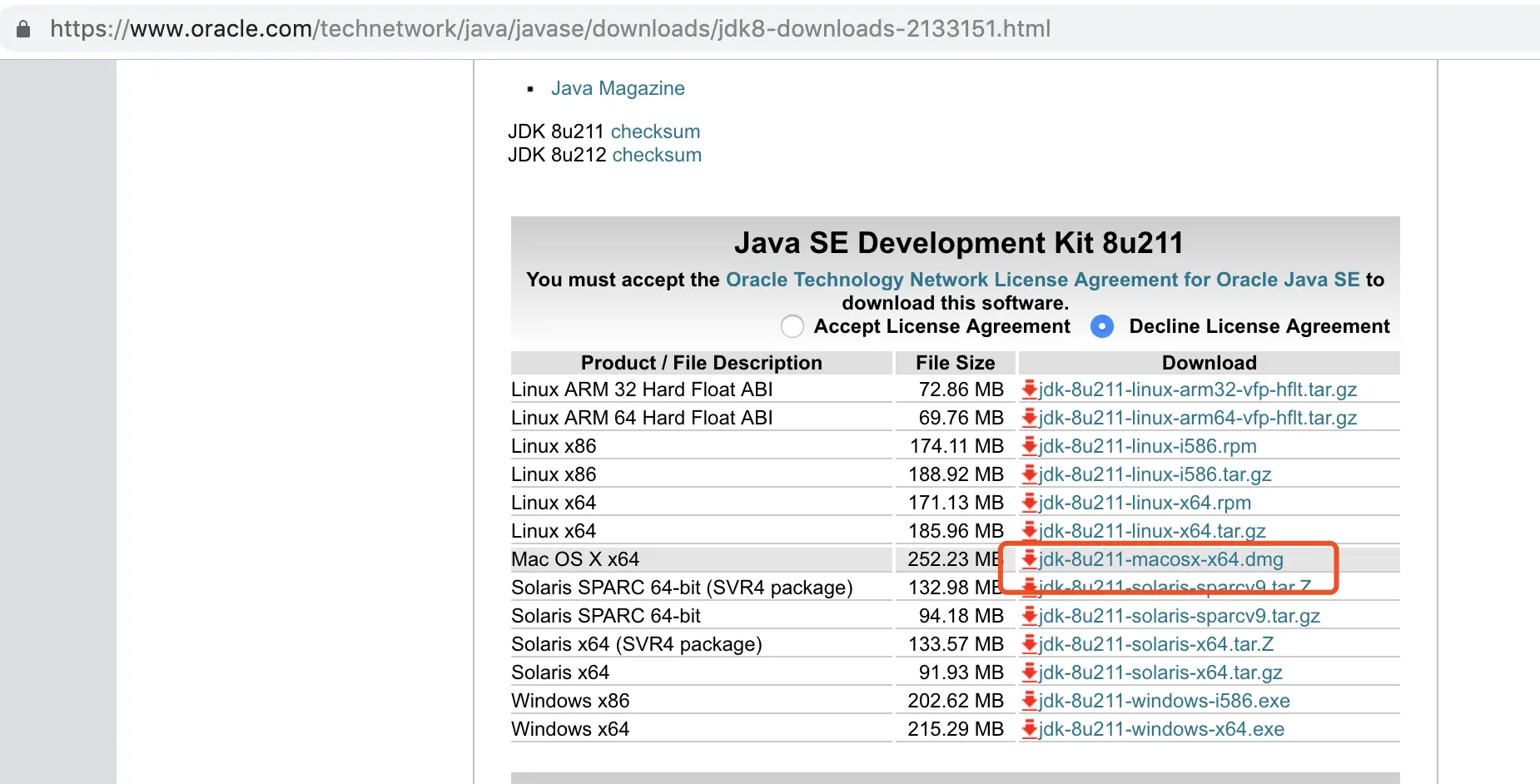Download jdk-8u211-linux-x64.rpm
The height and width of the screenshot is (784, 1540).
pos(1145,503)
